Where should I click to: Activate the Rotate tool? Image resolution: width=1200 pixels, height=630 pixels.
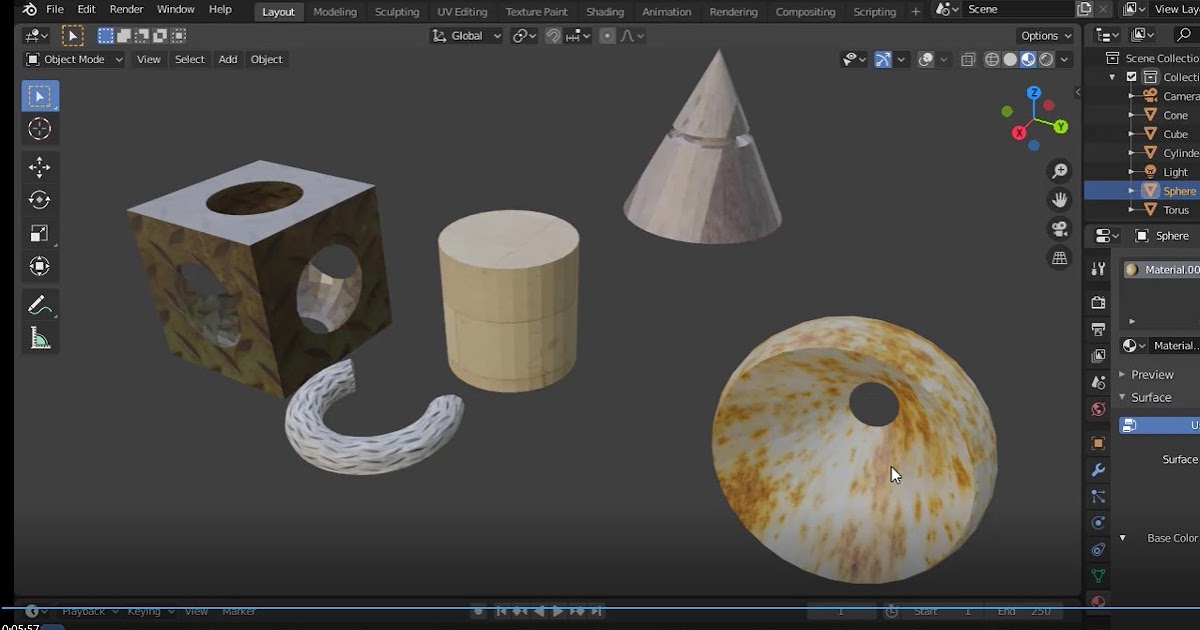tap(39, 199)
